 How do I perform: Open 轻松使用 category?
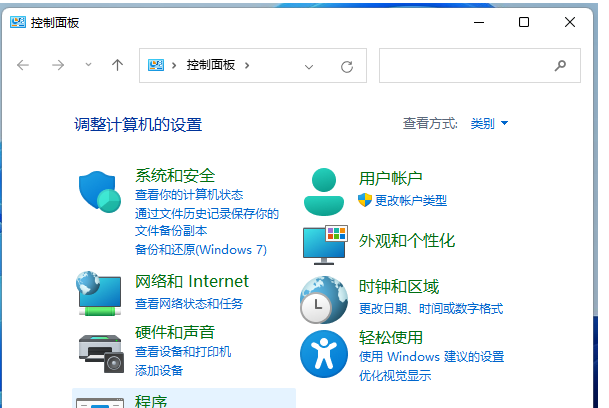(391, 337)
